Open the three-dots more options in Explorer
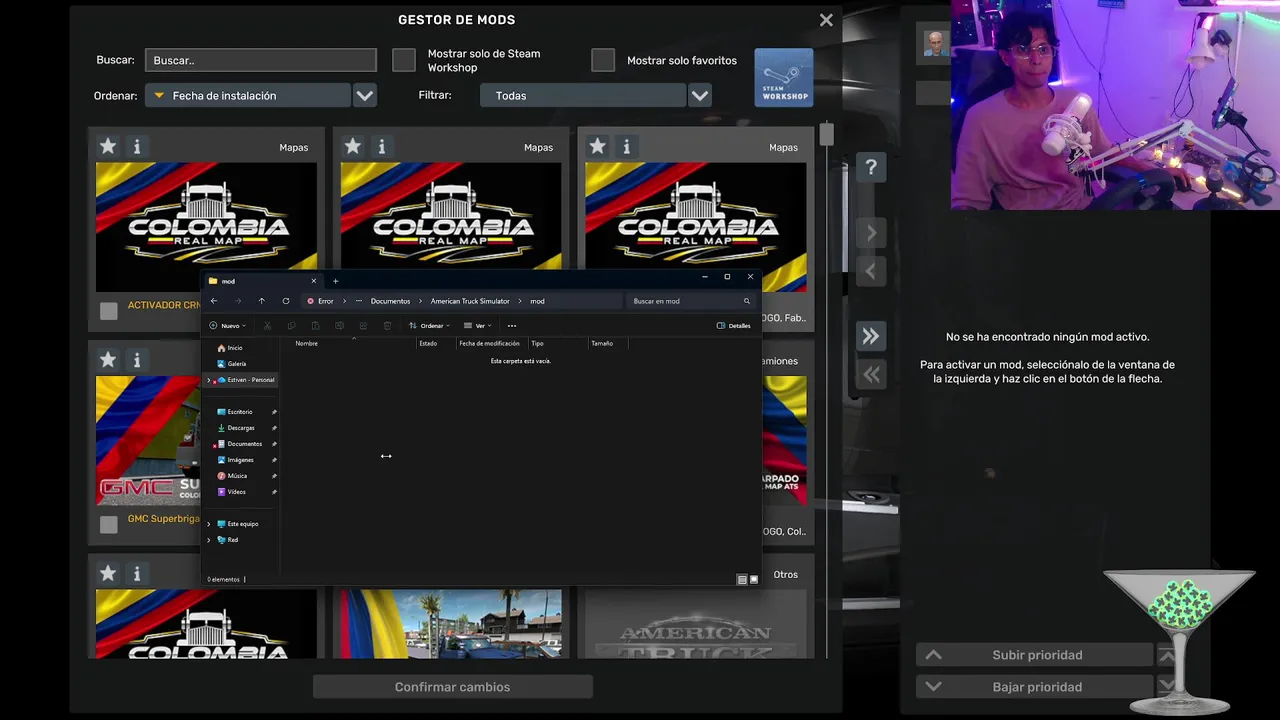 click(511, 325)
